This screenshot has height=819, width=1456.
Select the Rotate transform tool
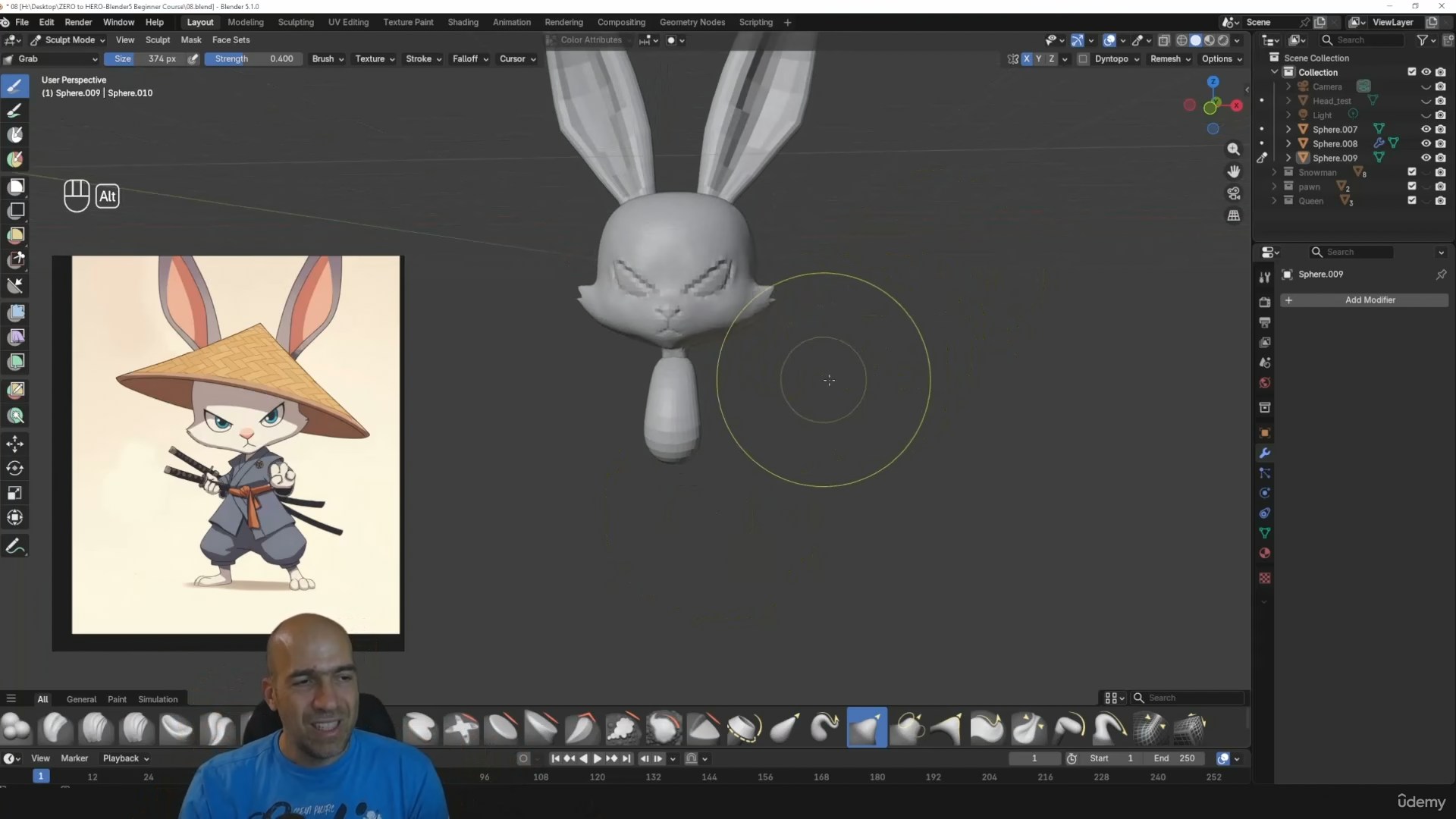[x=15, y=469]
